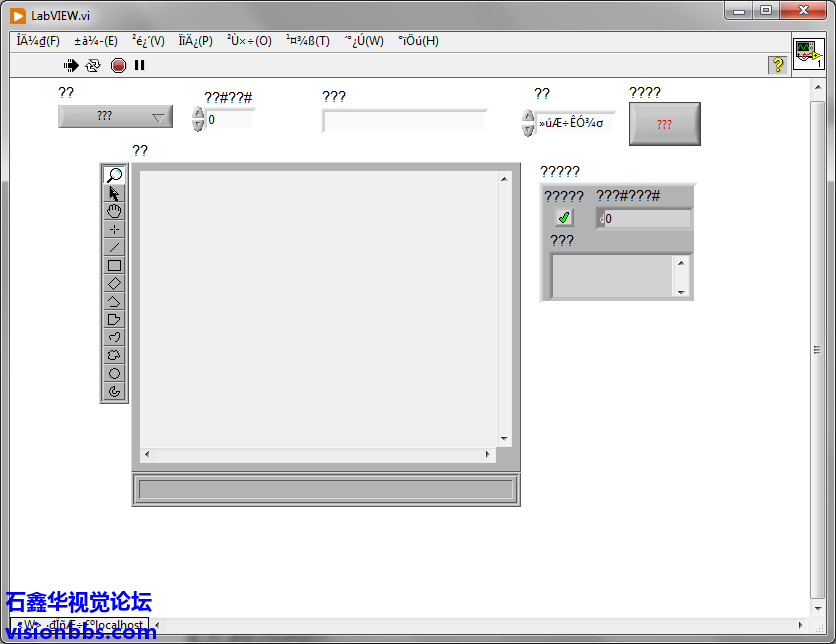
Task: Choose the Oval ROI tool
Action: [x=115, y=373]
